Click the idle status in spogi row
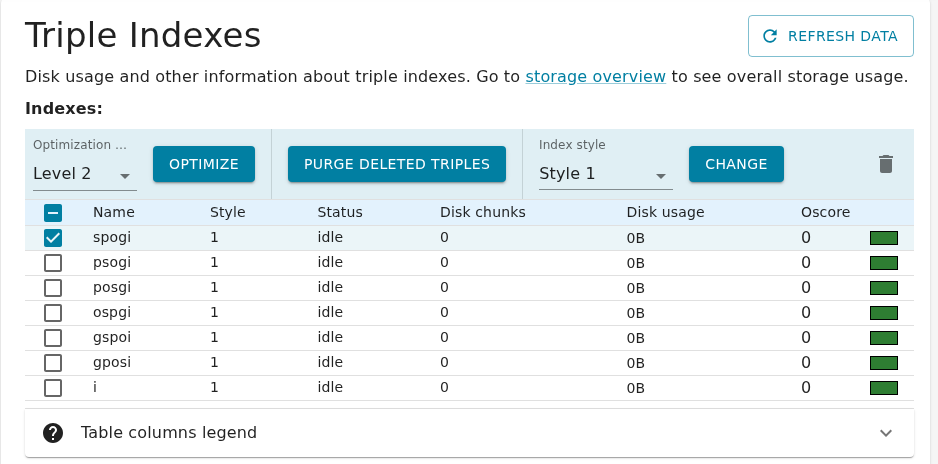Screen dimensions: 938x464 (330, 237)
